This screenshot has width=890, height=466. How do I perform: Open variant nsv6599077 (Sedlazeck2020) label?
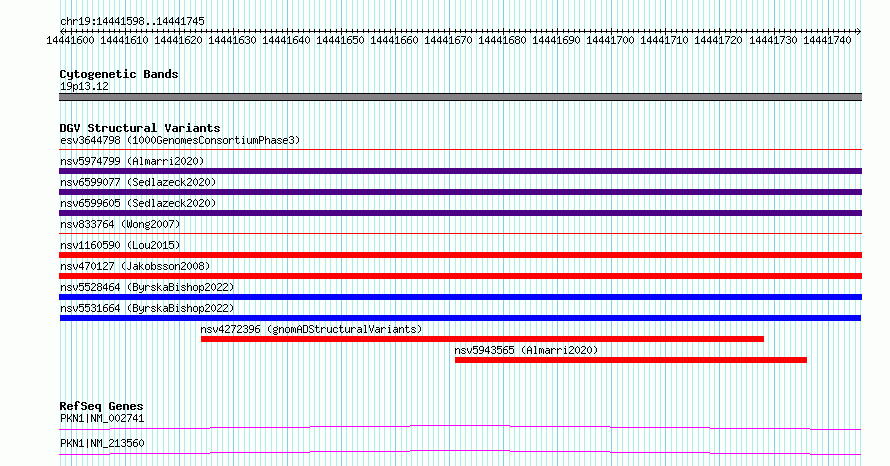click(x=138, y=182)
